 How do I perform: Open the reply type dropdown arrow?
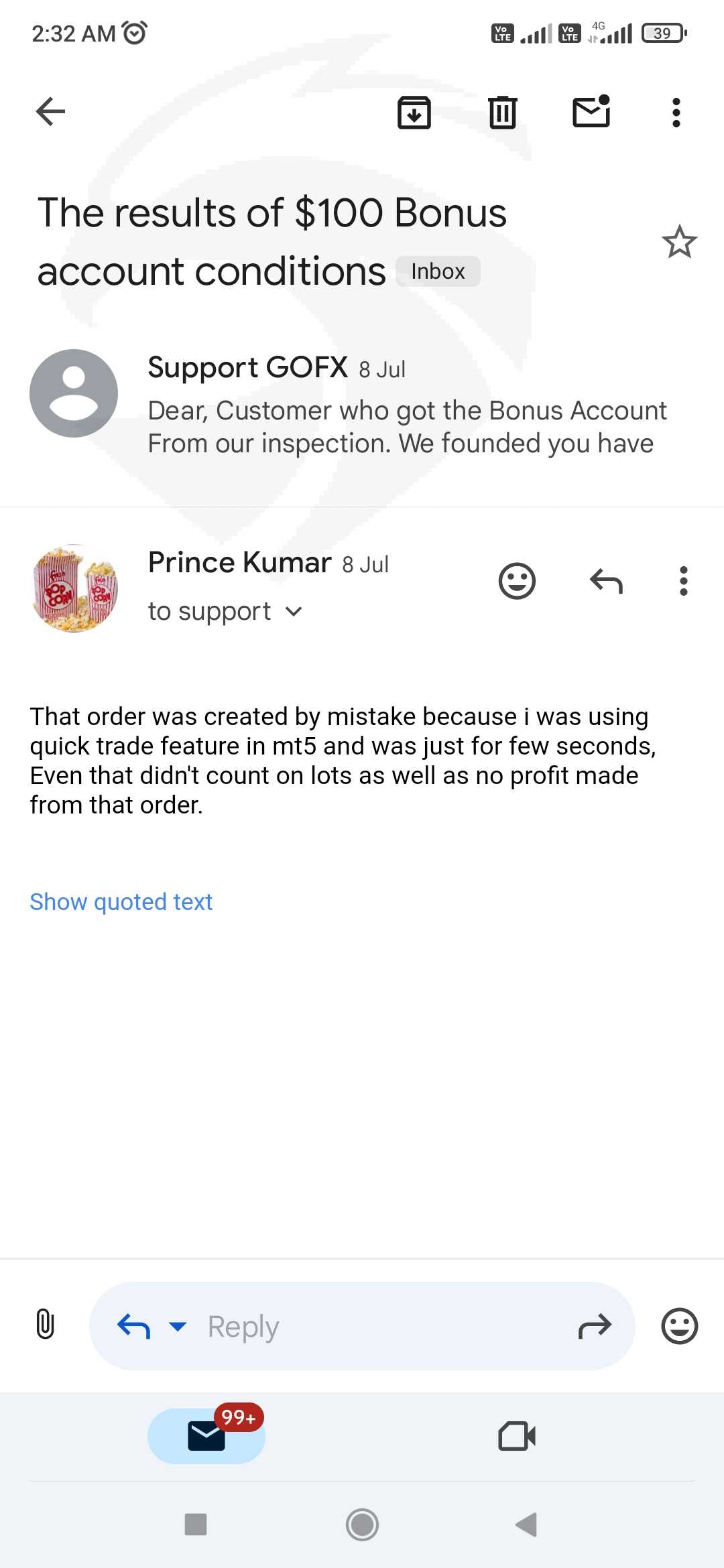(x=178, y=1325)
